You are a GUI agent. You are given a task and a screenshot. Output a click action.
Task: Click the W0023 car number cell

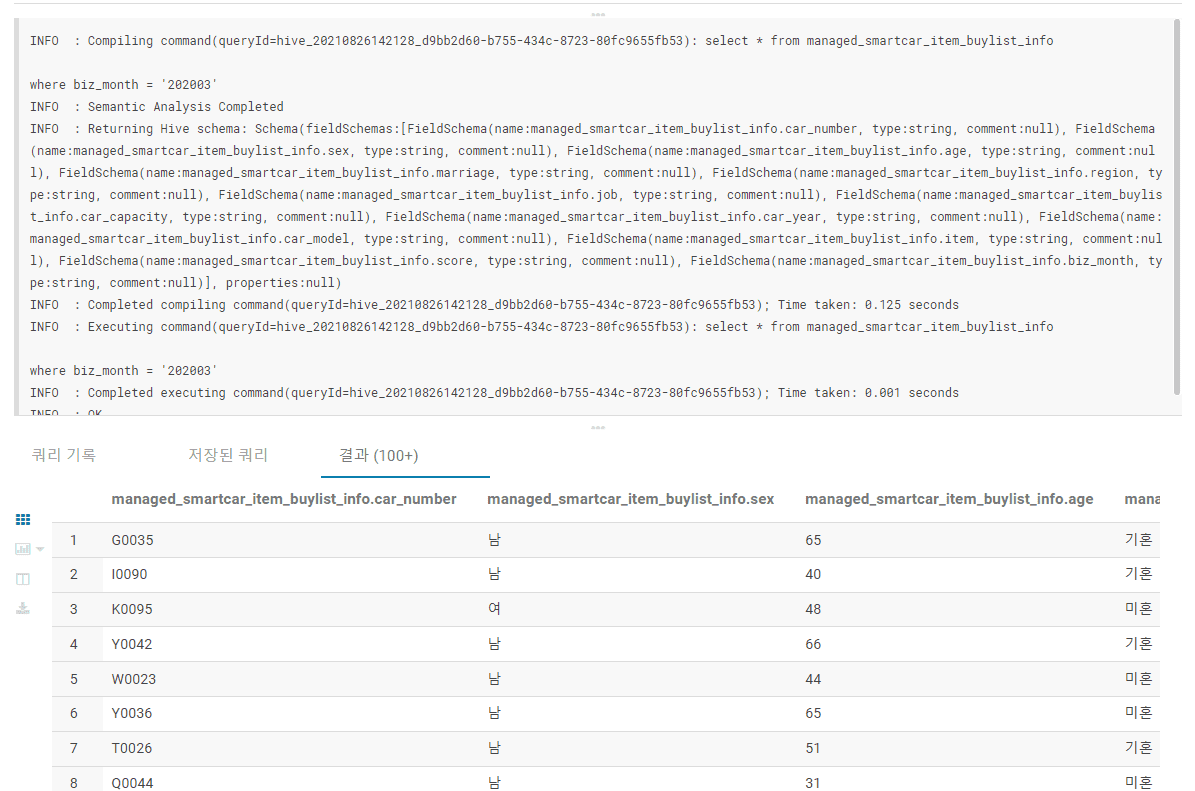coord(134,679)
